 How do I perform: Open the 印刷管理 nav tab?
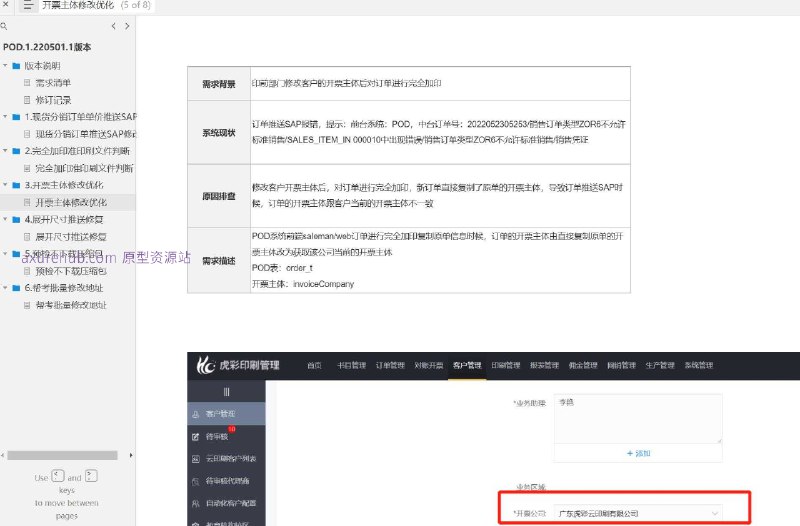click(506, 365)
